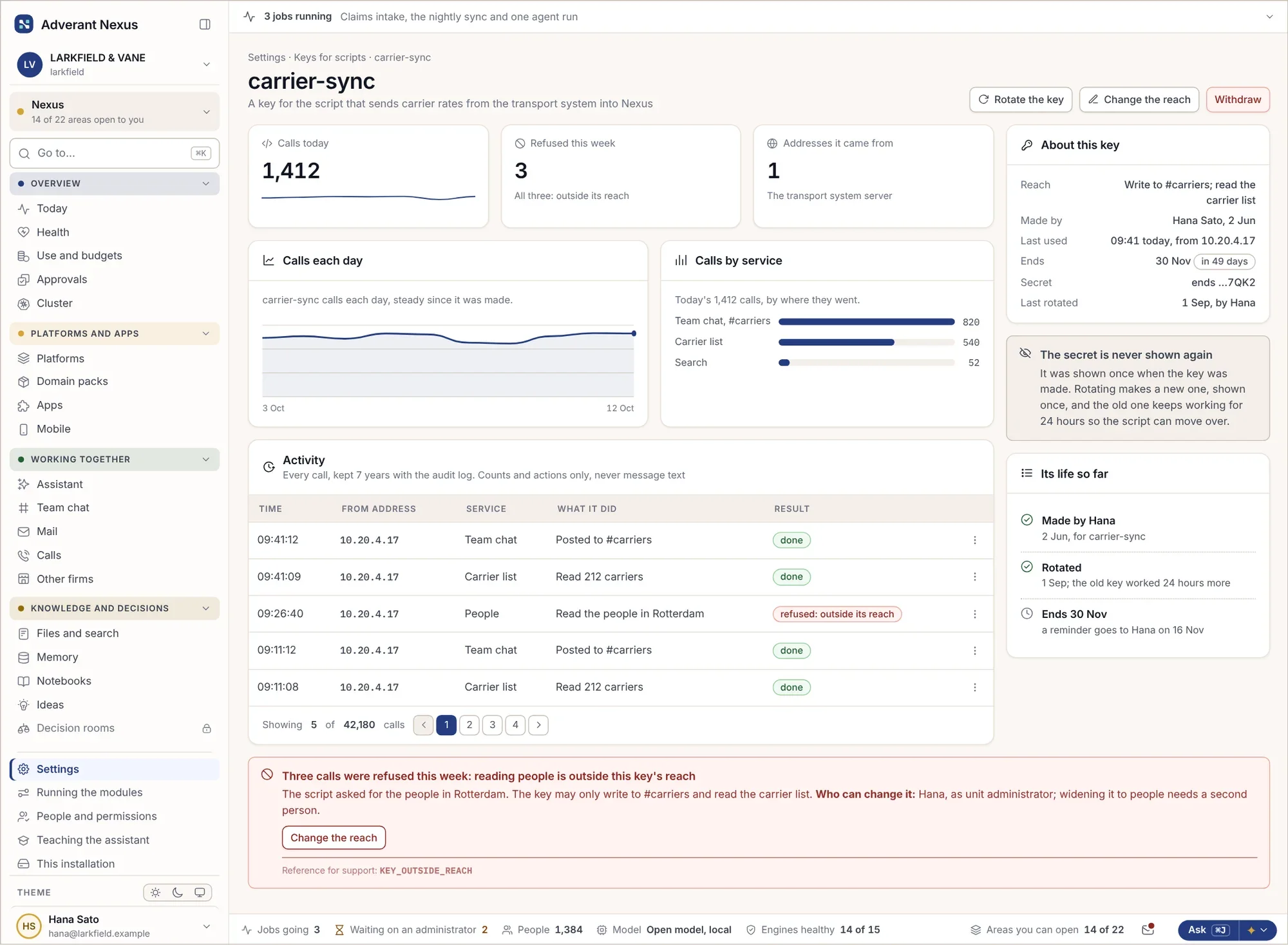Open Health in the sidebar
The width and height of the screenshot is (1288, 945).
click(x=115, y=232)
